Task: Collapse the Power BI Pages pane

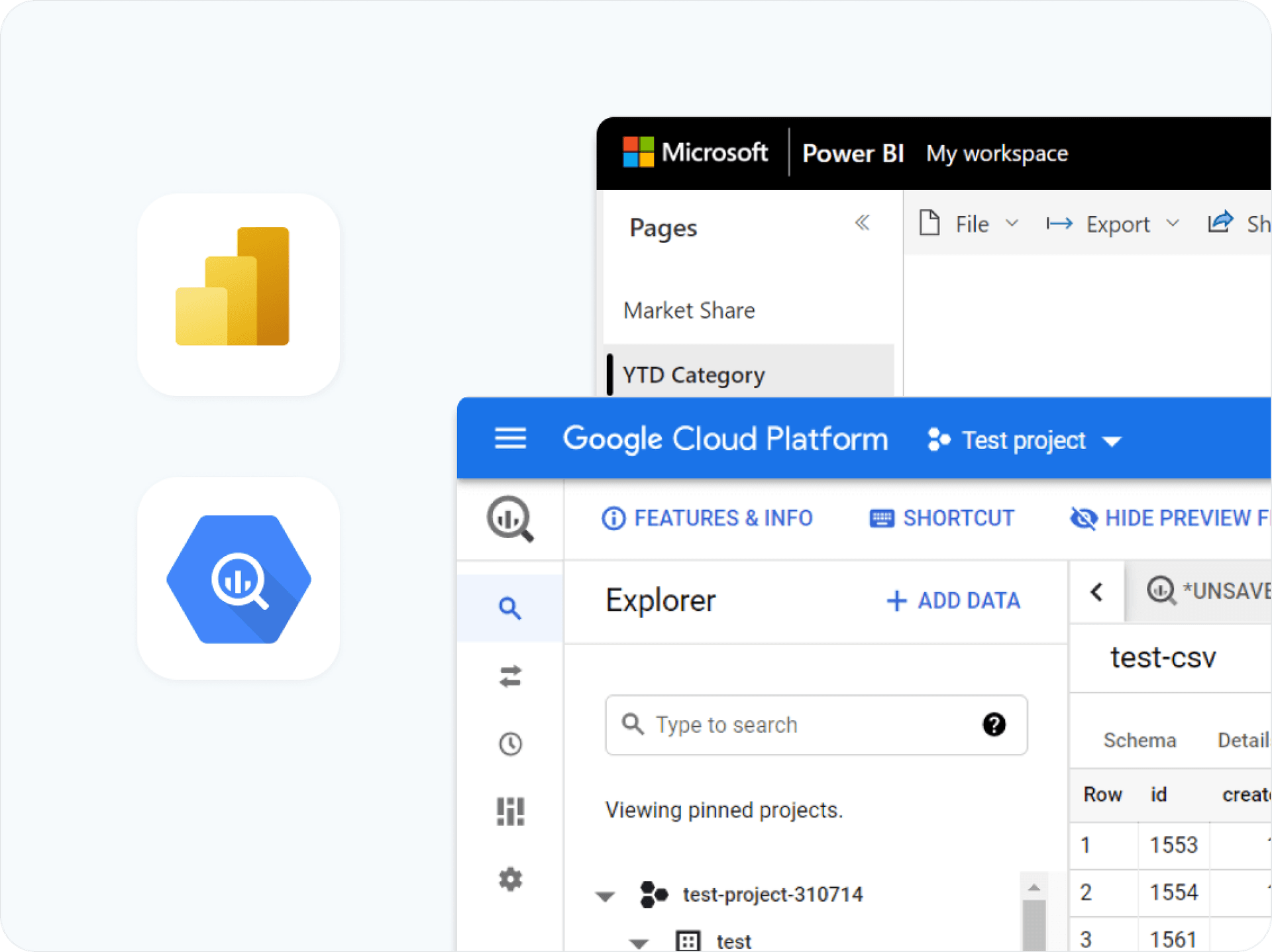Action: pos(862,223)
